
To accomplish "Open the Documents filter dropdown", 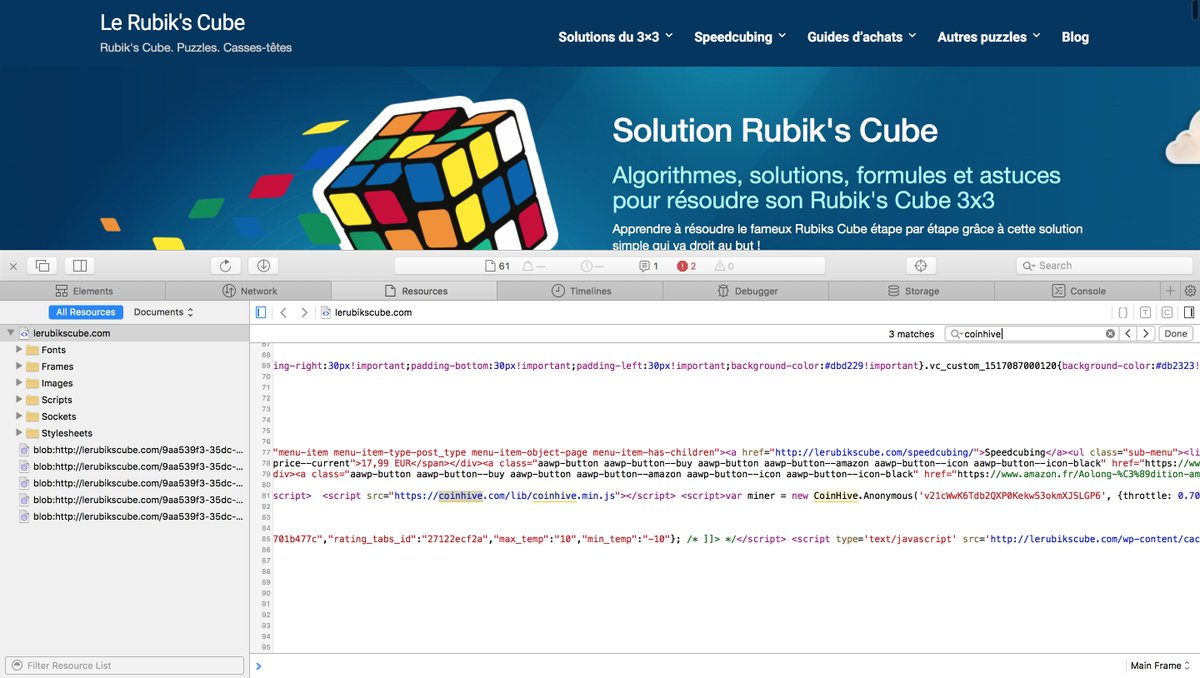I will tap(164, 312).
